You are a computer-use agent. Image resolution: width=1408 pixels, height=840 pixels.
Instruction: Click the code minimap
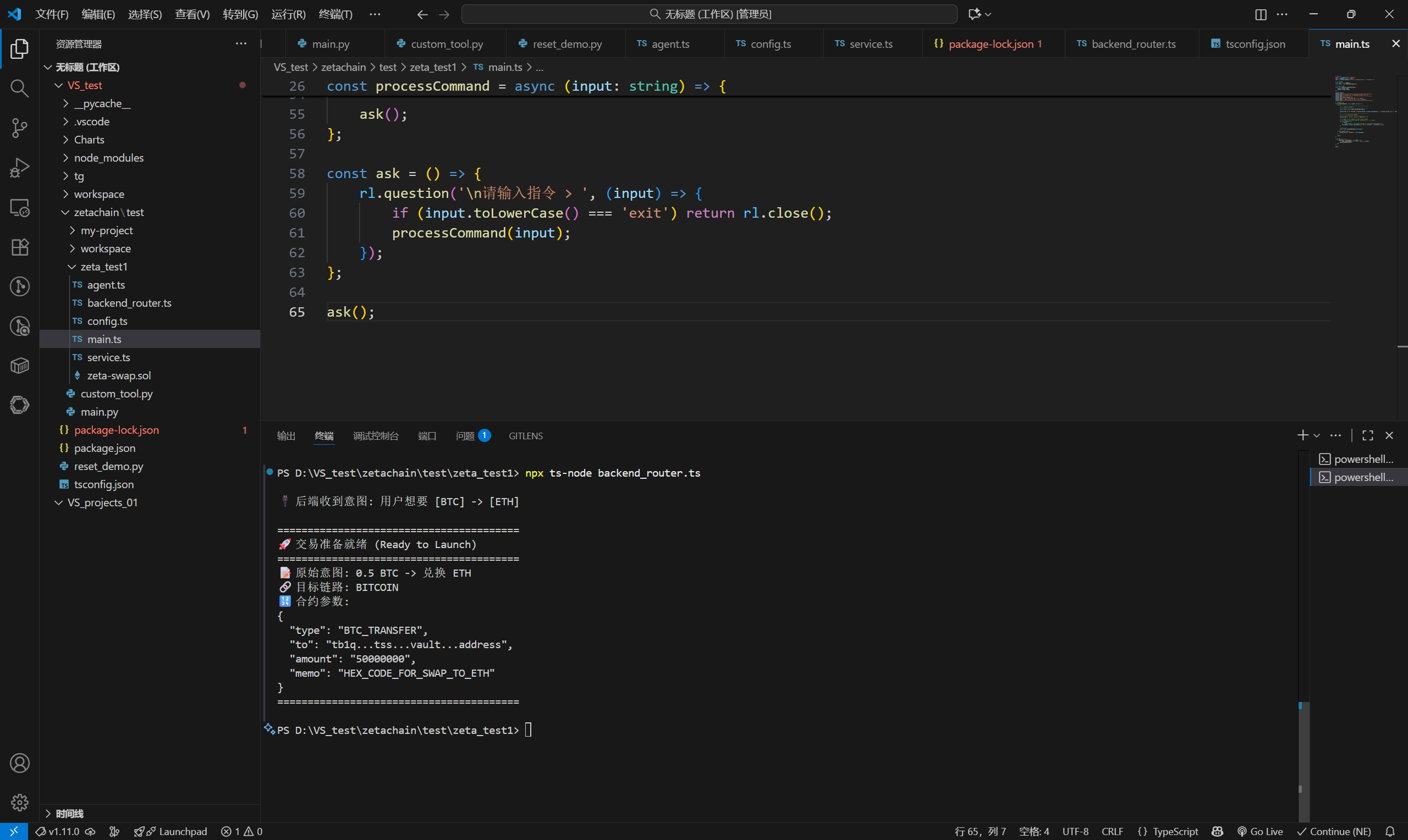(x=1365, y=111)
